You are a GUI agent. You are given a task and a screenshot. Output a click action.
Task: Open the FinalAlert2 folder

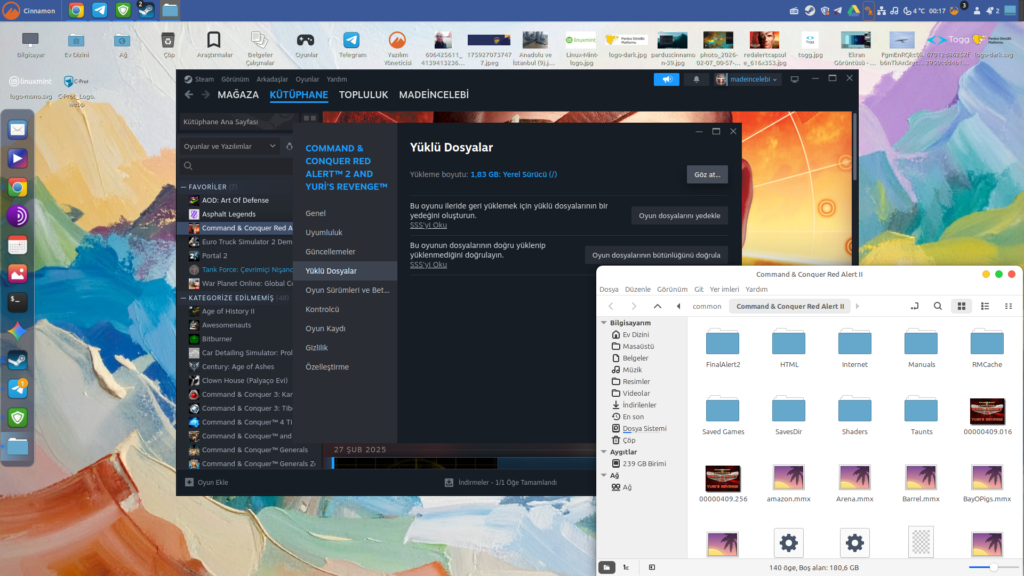tap(722, 343)
